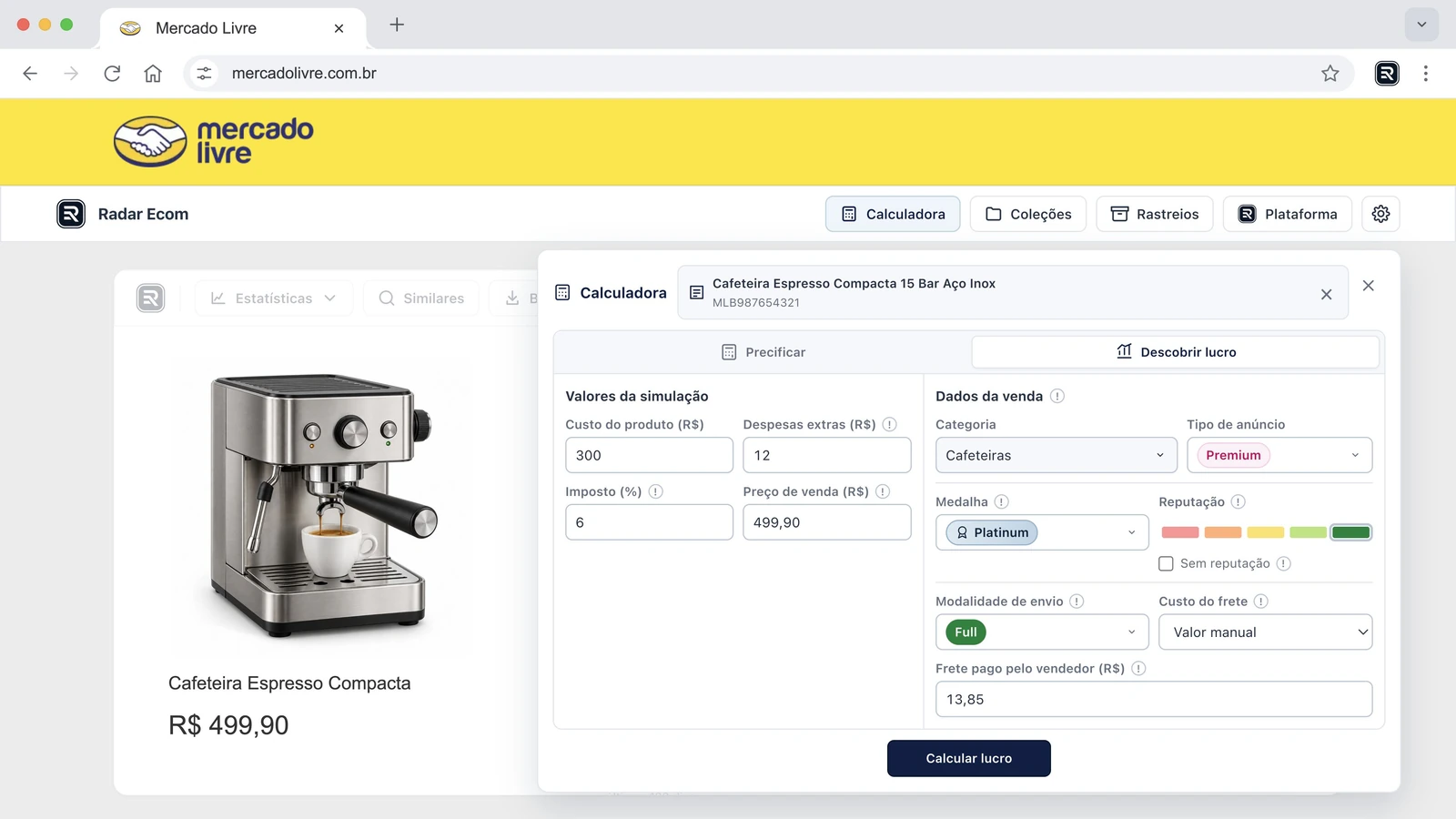Screen dimensions: 1456x819
Task: Open the Coleções section
Action: [1028, 214]
